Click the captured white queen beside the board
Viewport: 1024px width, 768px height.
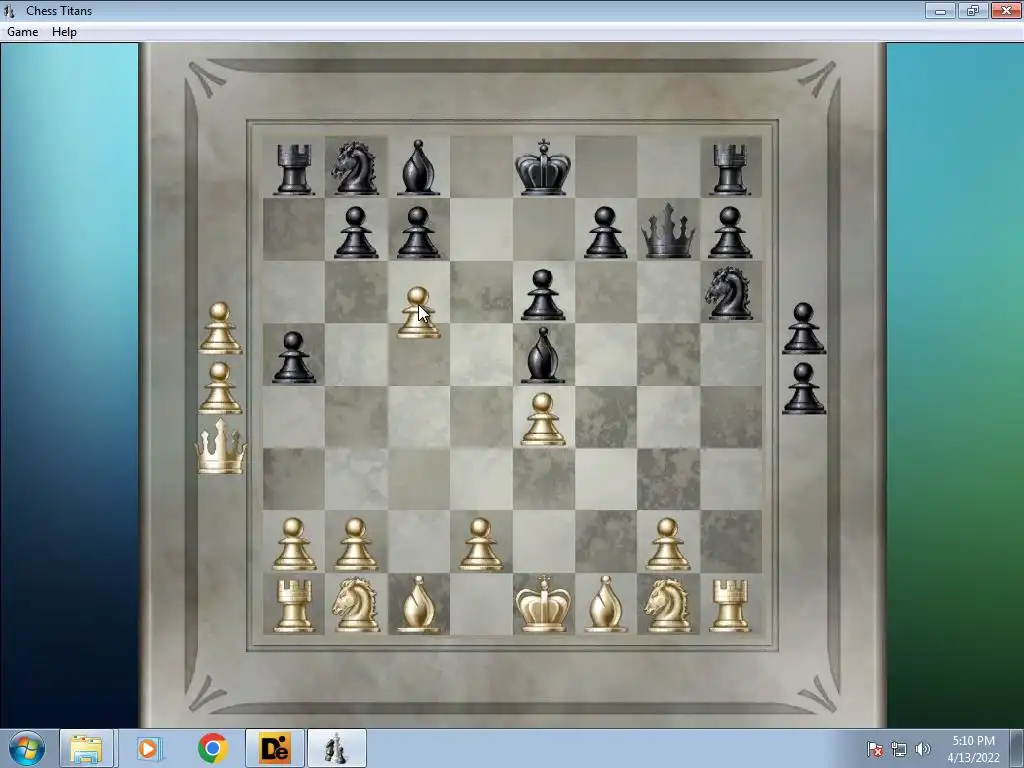(221, 447)
